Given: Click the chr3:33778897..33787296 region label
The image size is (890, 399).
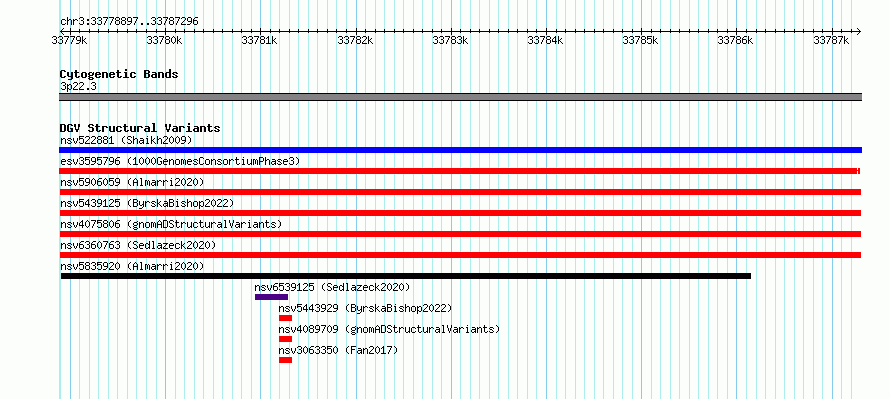Looking at the screenshot, I should [129, 22].
